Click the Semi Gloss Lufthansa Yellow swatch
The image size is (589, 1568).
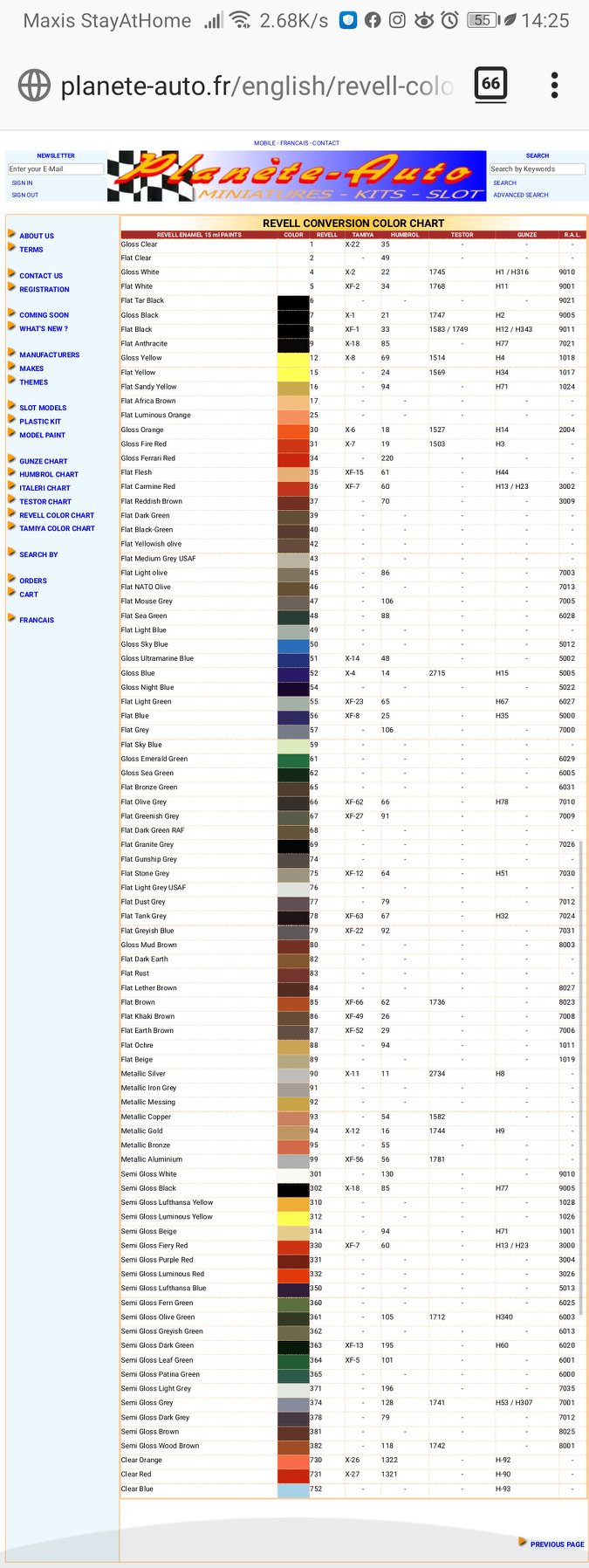[293, 1202]
